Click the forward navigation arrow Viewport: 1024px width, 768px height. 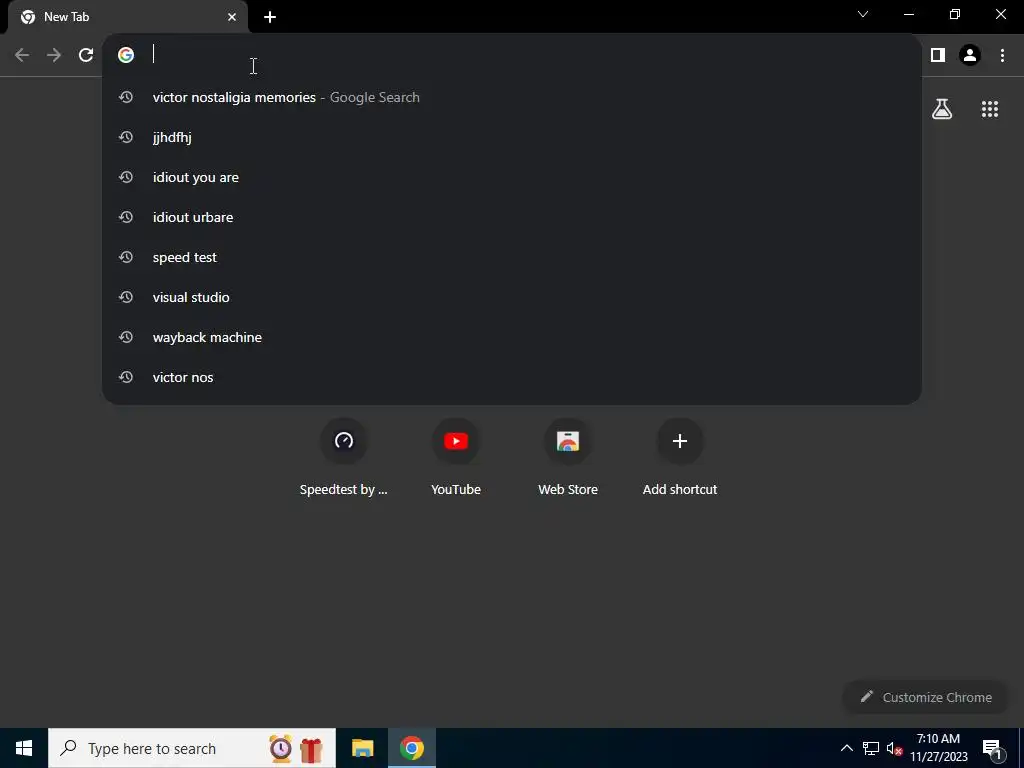click(54, 55)
